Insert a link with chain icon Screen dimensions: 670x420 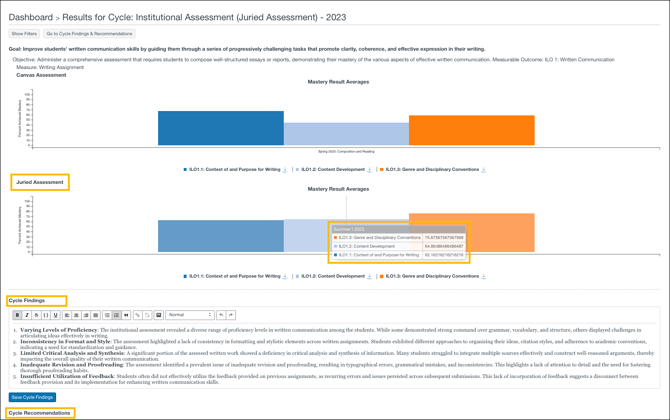pyautogui.click(x=138, y=315)
